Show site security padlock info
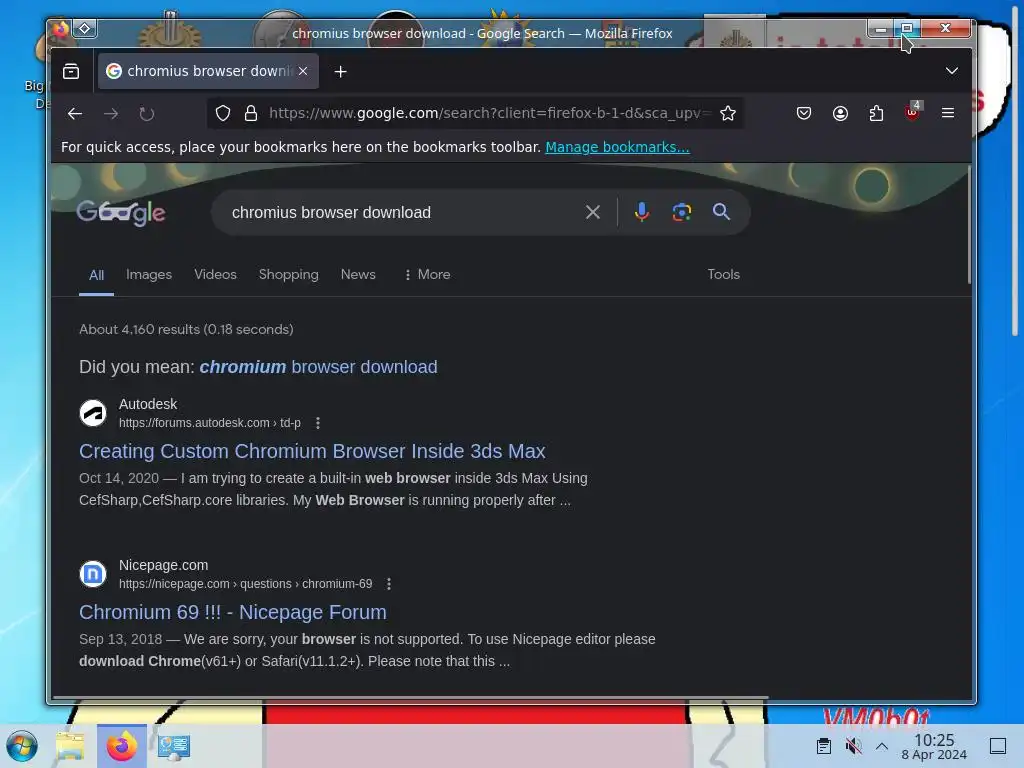Viewport: 1024px width, 768px height. (251, 114)
